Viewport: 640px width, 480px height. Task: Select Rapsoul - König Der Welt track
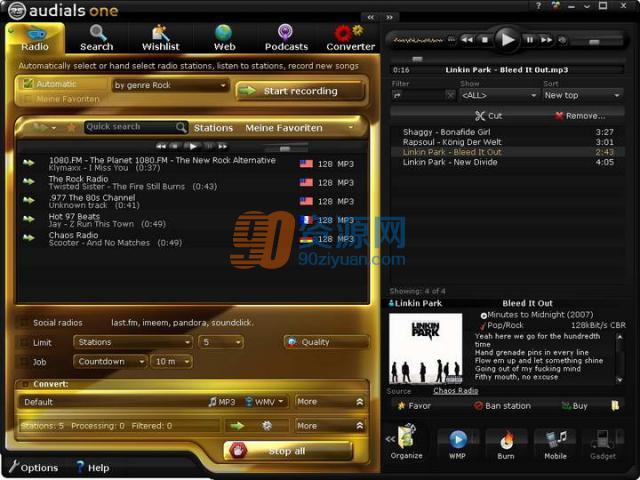point(508,142)
